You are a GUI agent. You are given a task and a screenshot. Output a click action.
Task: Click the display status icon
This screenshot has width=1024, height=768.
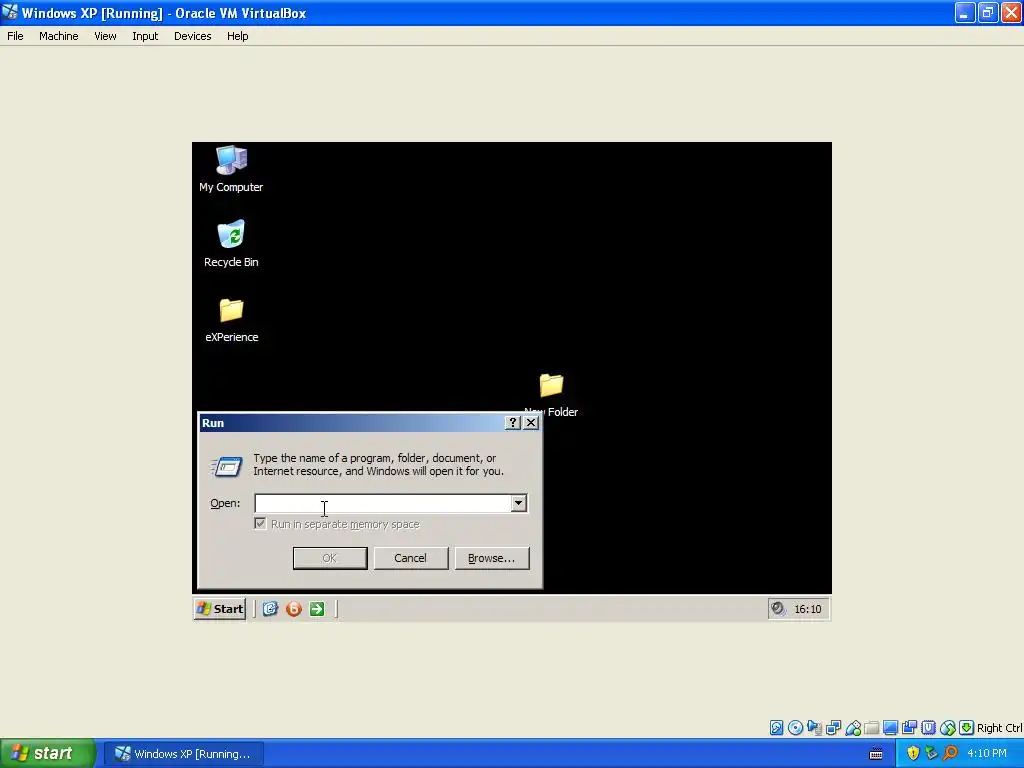[890, 728]
